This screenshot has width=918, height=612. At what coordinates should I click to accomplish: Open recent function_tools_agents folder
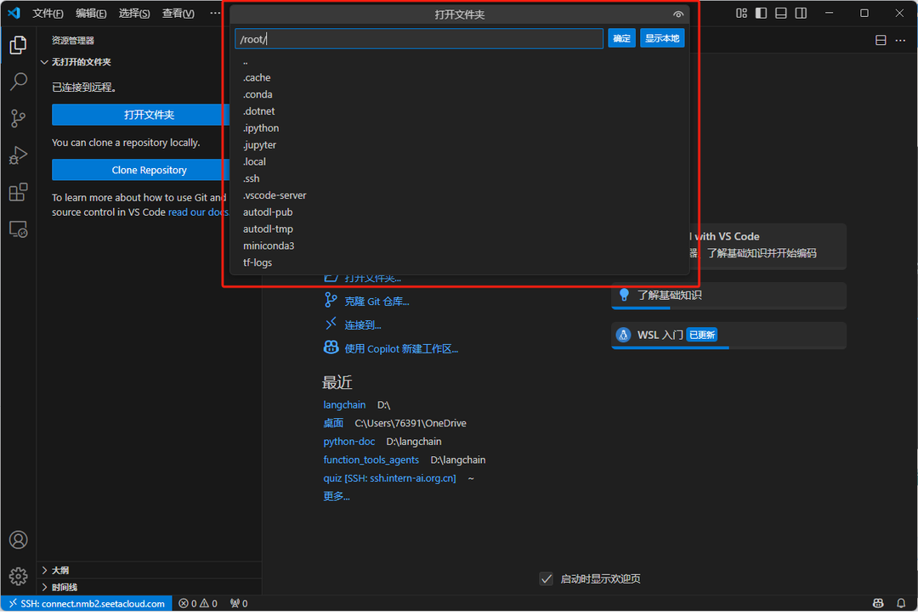pyautogui.click(x=371, y=460)
